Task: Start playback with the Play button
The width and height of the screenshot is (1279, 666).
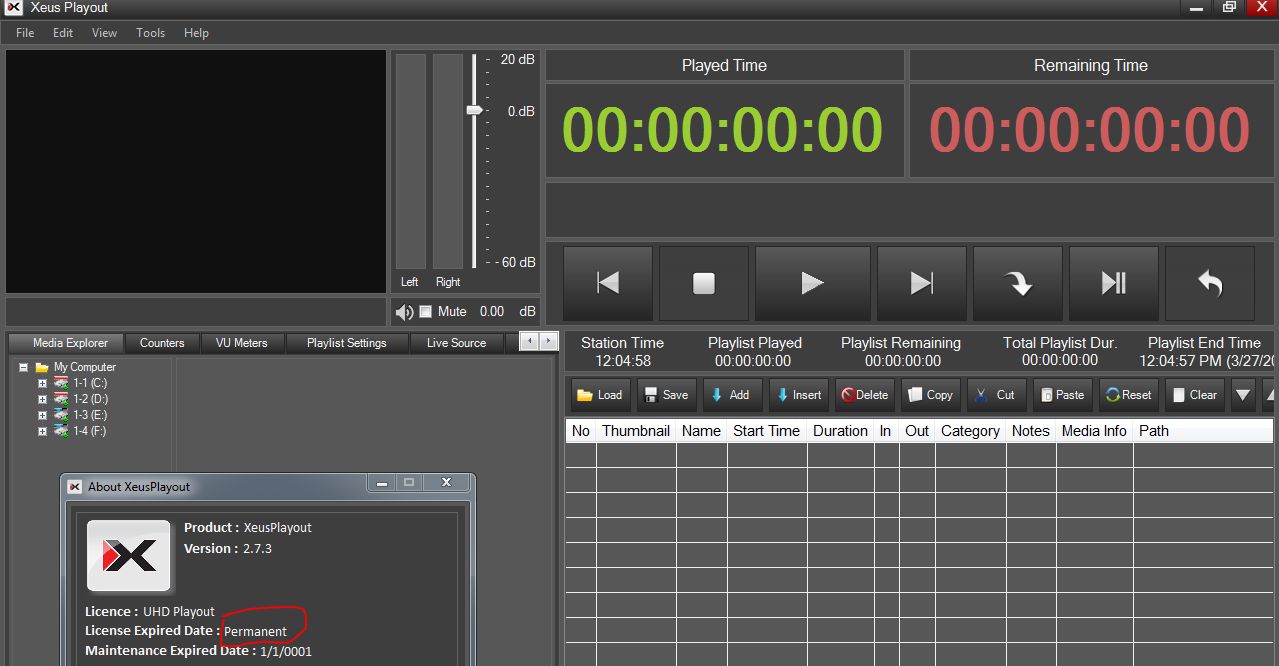Action: pyautogui.click(x=812, y=284)
